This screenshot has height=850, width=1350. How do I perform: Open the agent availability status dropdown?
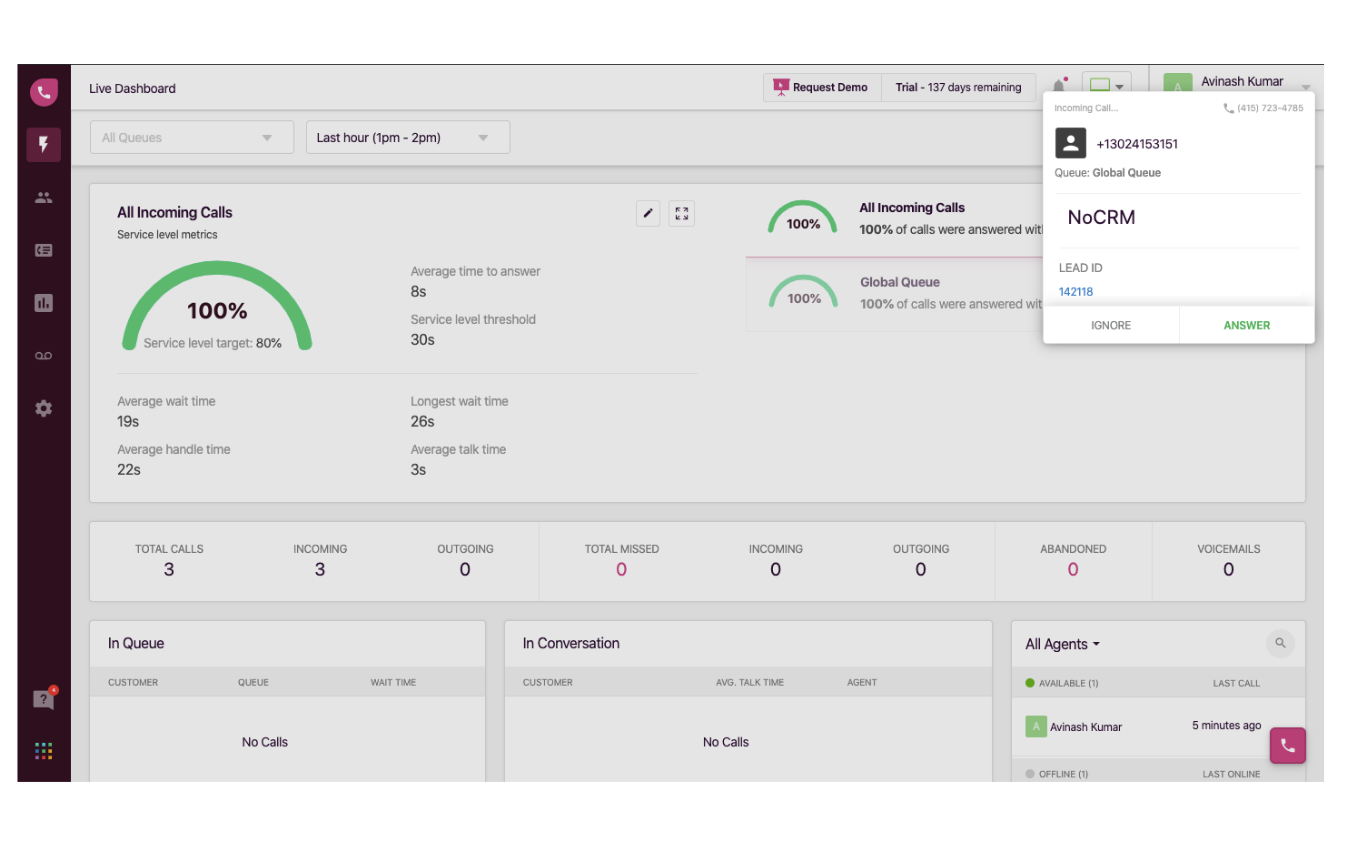pos(1106,87)
